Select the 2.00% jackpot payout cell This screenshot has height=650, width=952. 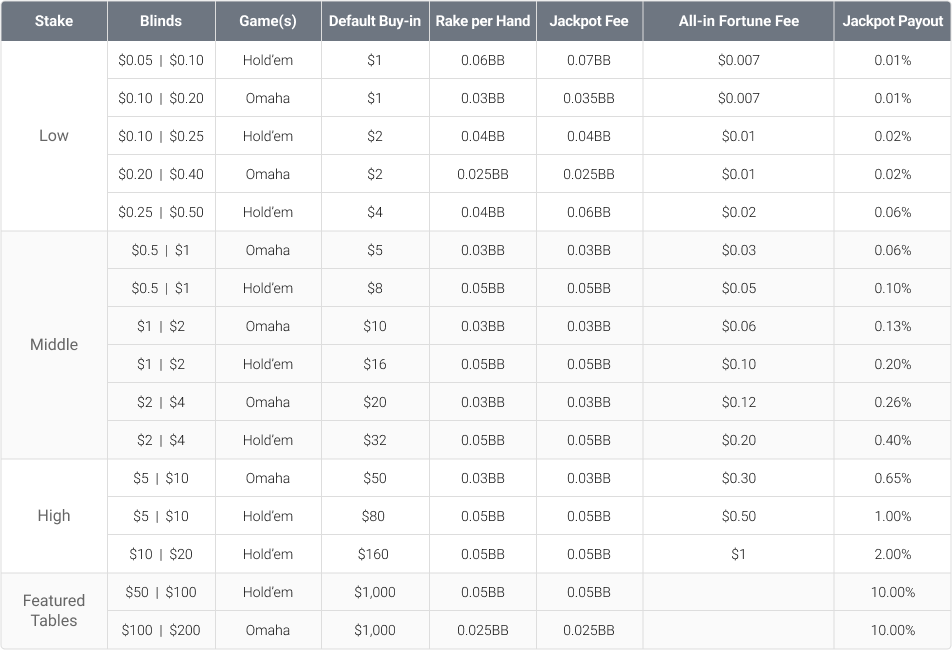[x=891, y=554]
